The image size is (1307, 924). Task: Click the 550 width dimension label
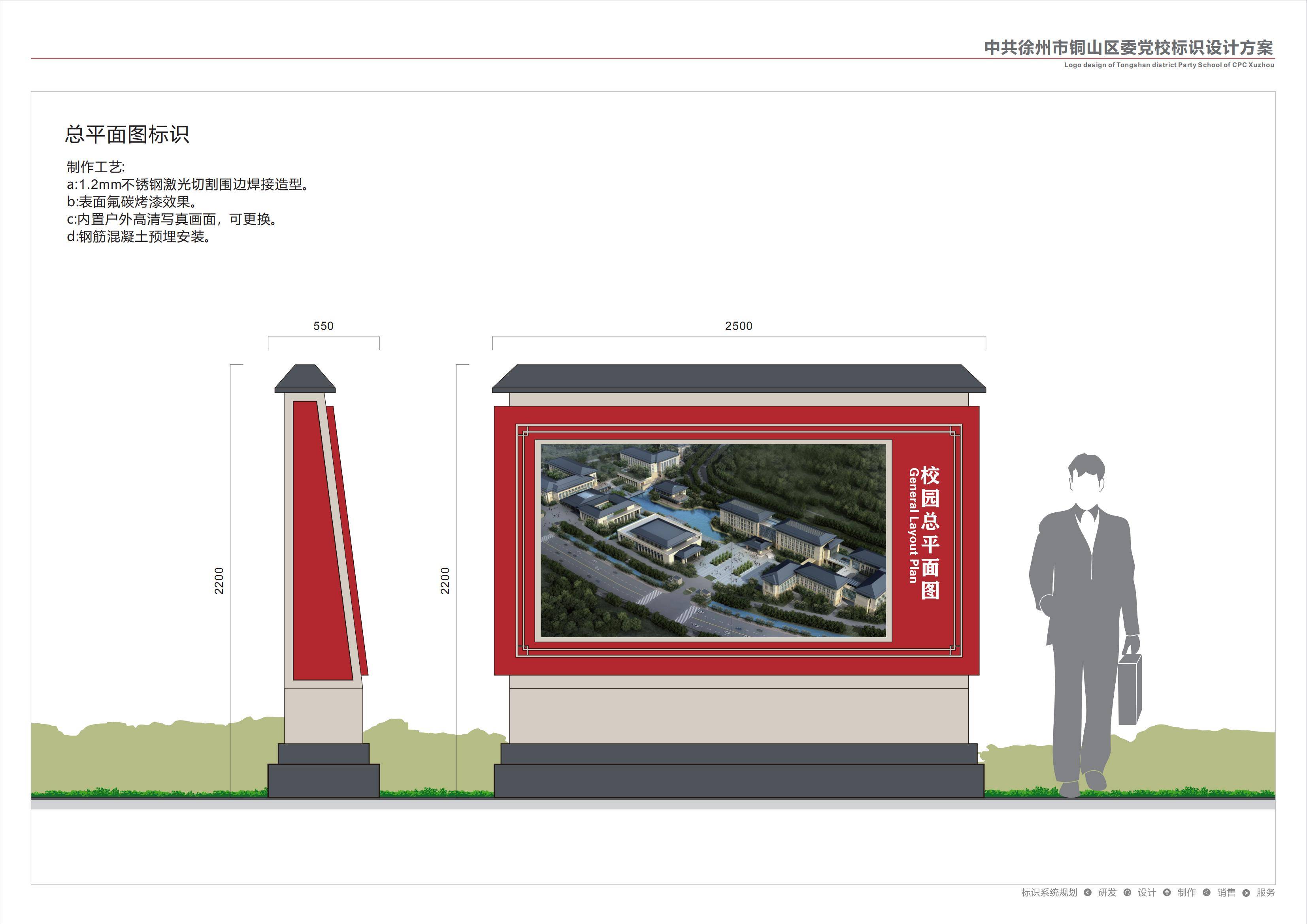323,326
